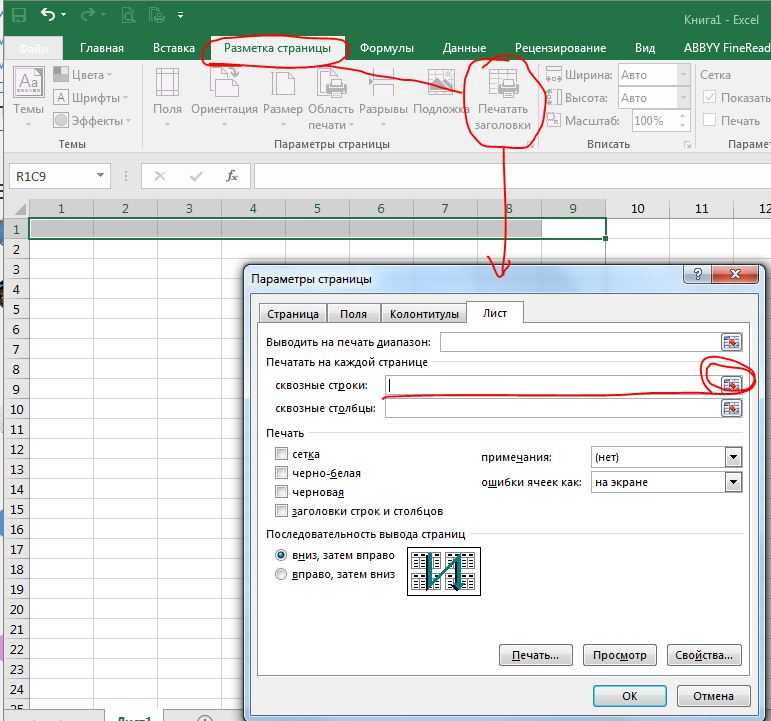Click the formula bar enter checkmark icon
Image resolution: width=771 pixels, height=721 pixels.
[x=196, y=176]
